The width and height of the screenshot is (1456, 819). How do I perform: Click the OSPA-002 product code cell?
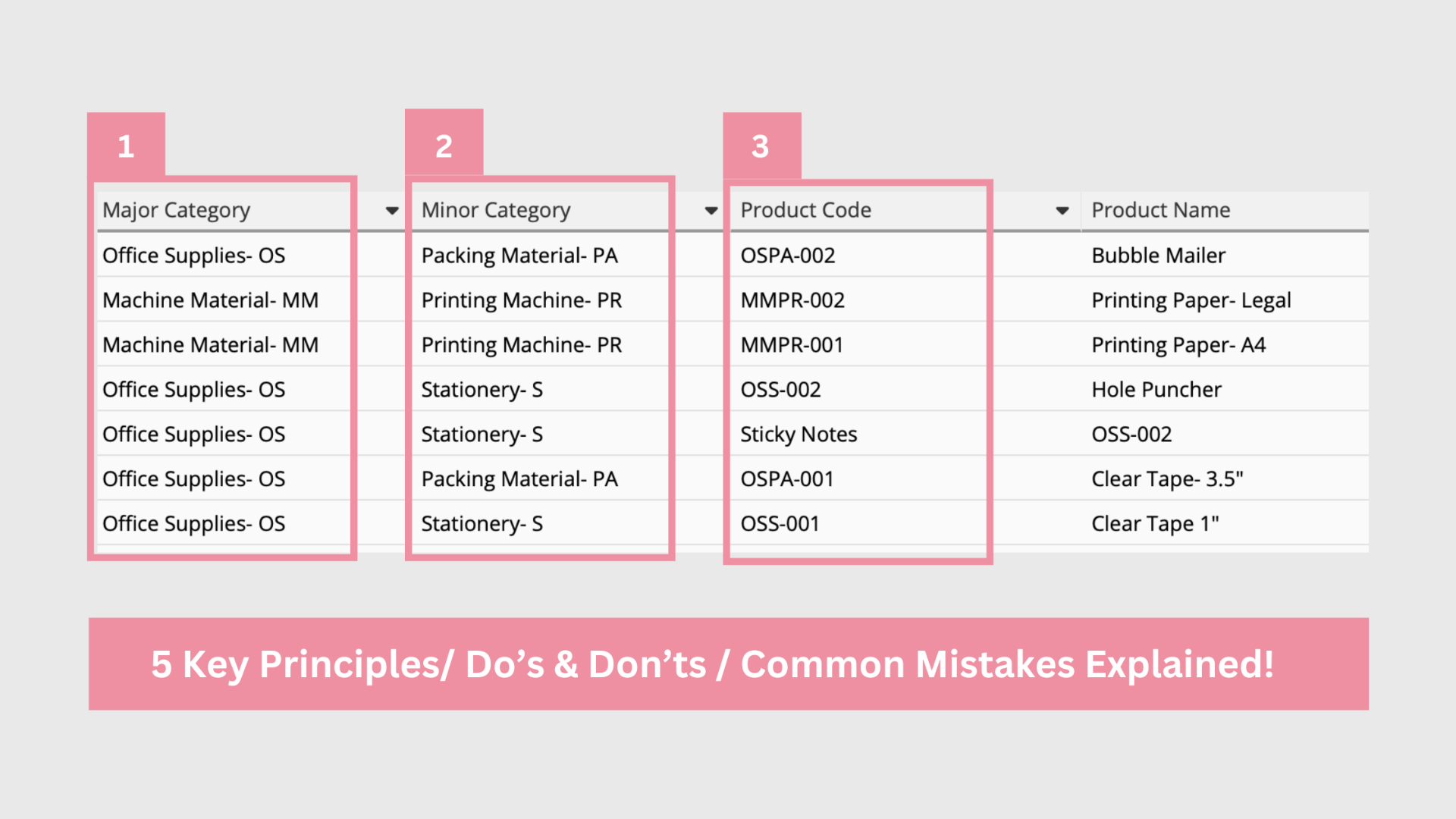pyautogui.click(x=788, y=256)
